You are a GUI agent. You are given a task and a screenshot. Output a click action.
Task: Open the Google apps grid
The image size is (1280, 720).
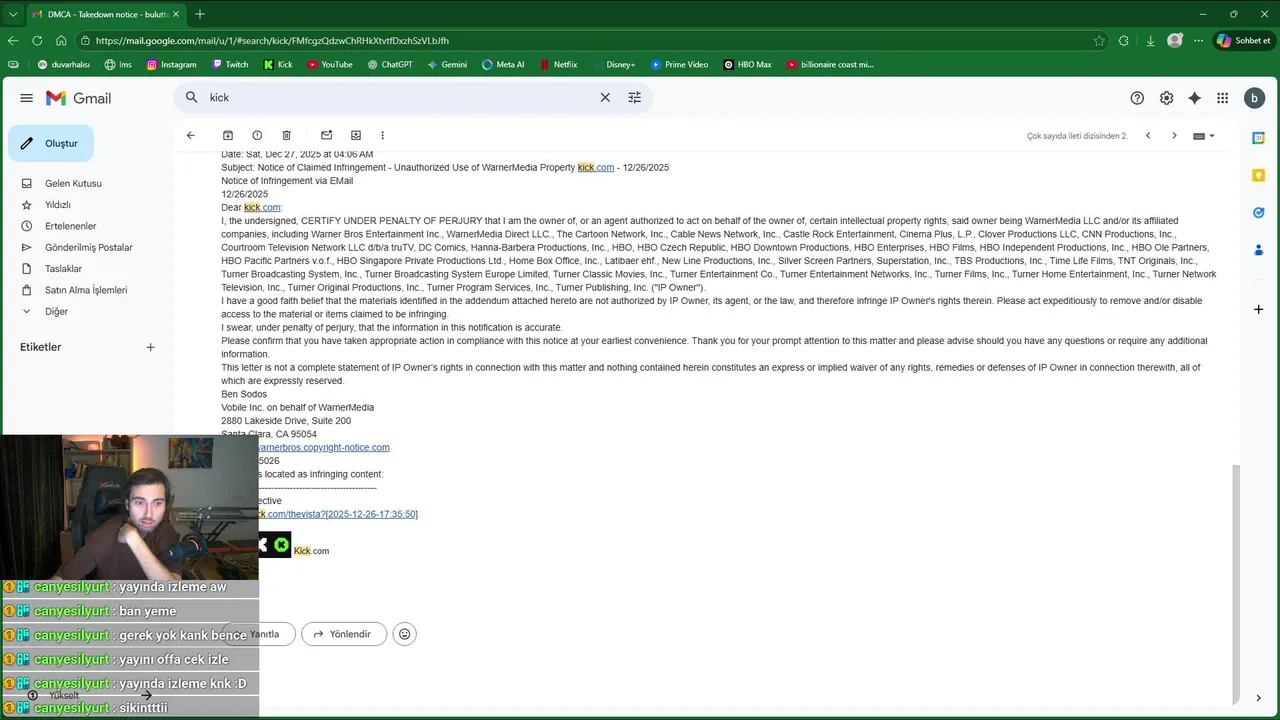(1222, 98)
